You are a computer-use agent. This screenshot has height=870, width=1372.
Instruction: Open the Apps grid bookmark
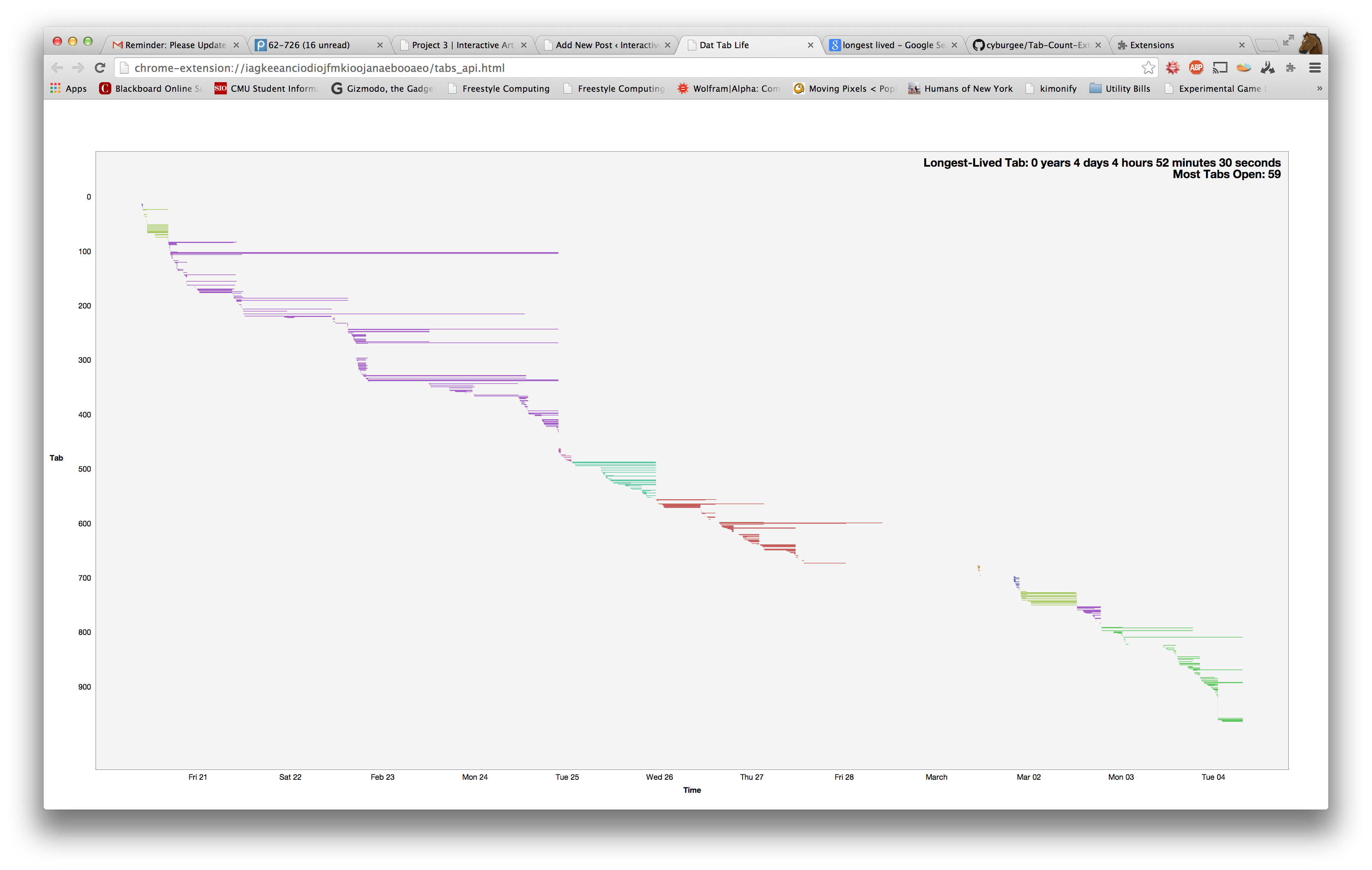point(68,88)
